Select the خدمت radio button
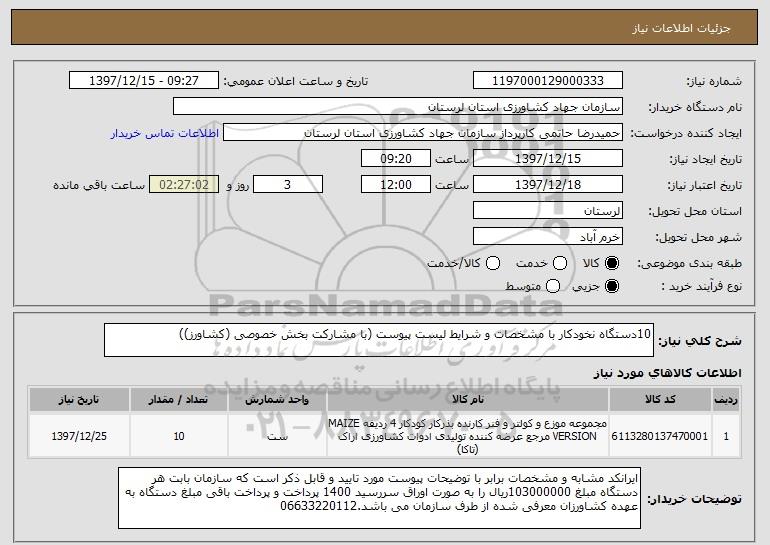 coord(560,263)
